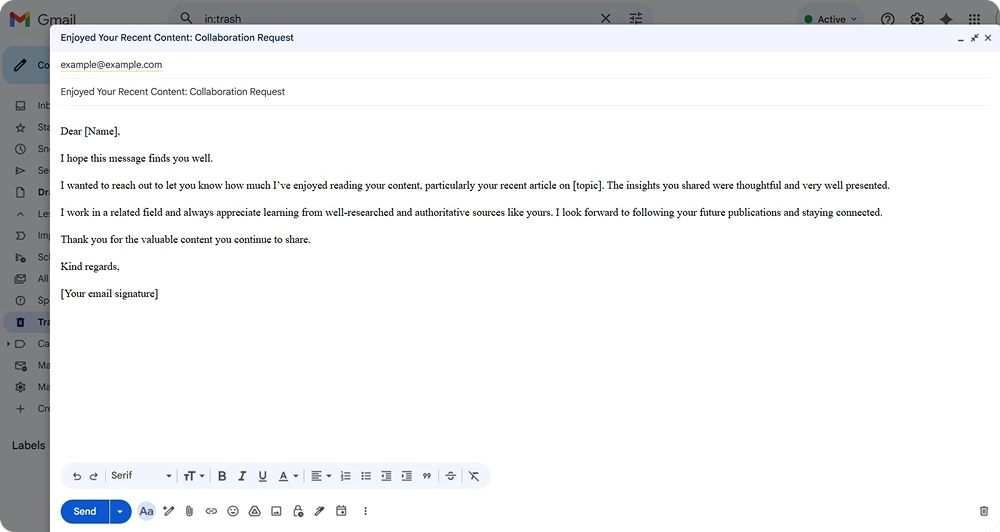Toggle the formatting options bar
Screen dimensions: 1000x532
pyautogui.click(x=146, y=511)
